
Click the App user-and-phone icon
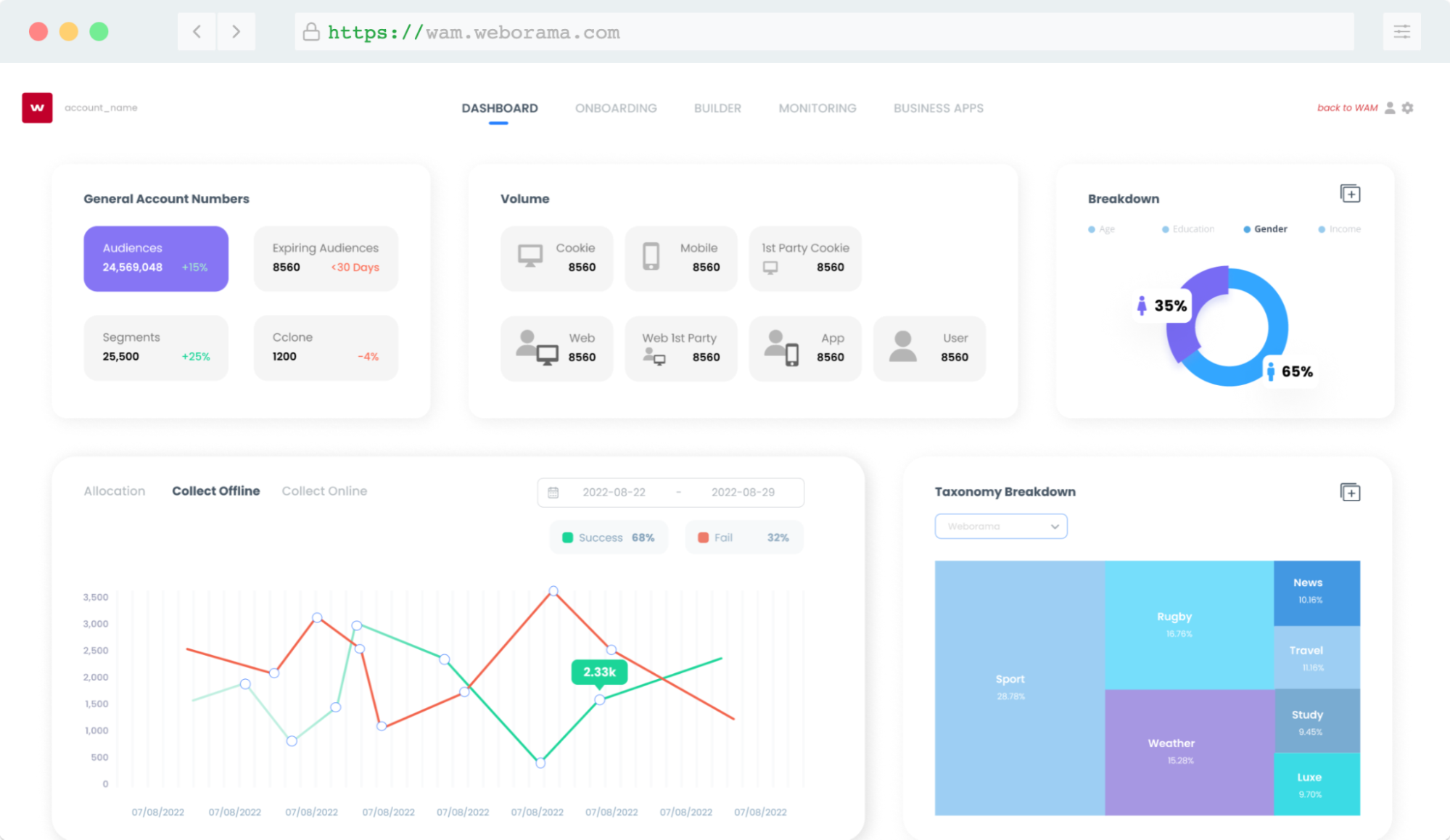[781, 347]
